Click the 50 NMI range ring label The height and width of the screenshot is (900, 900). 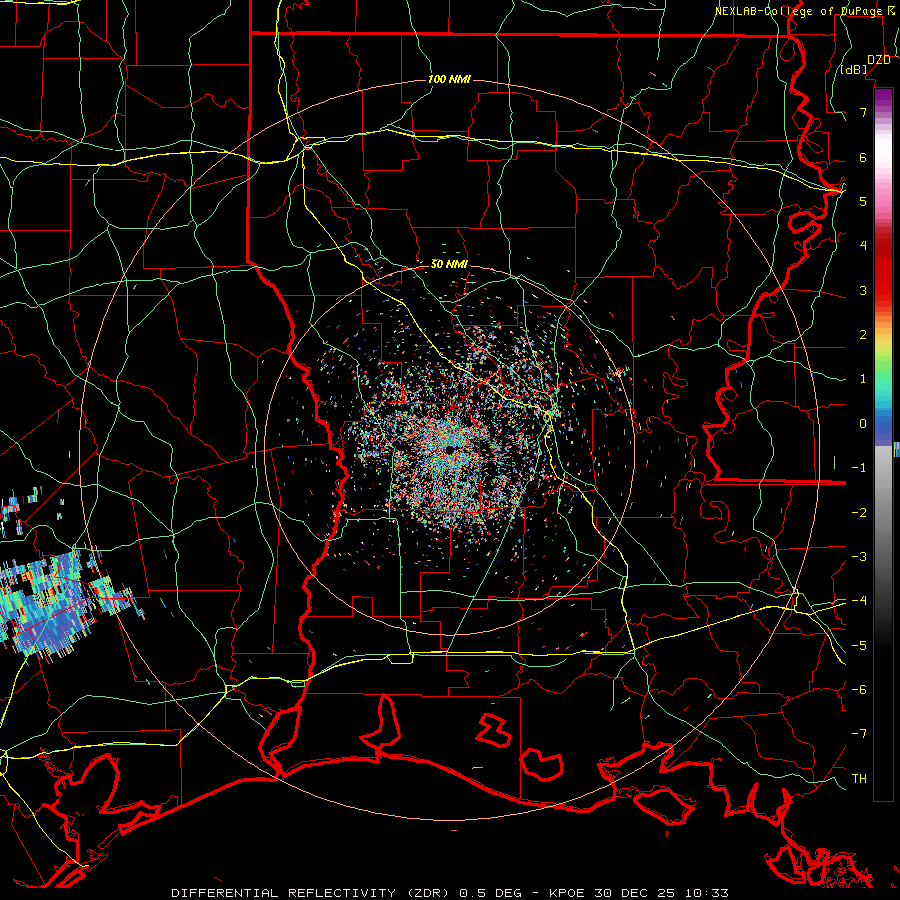tap(449, 264)
